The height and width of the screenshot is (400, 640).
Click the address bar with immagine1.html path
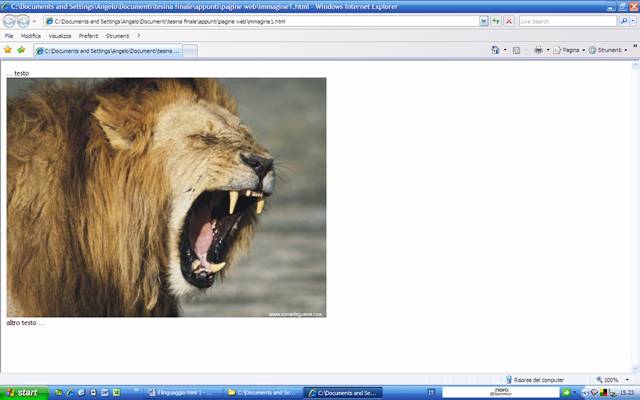click(x=261, y=21)
